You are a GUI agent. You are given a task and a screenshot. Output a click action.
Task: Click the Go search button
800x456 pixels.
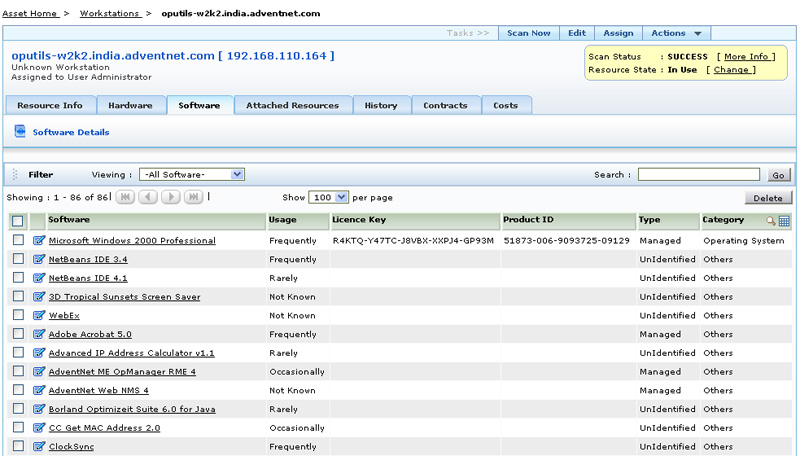pos(779,175)
